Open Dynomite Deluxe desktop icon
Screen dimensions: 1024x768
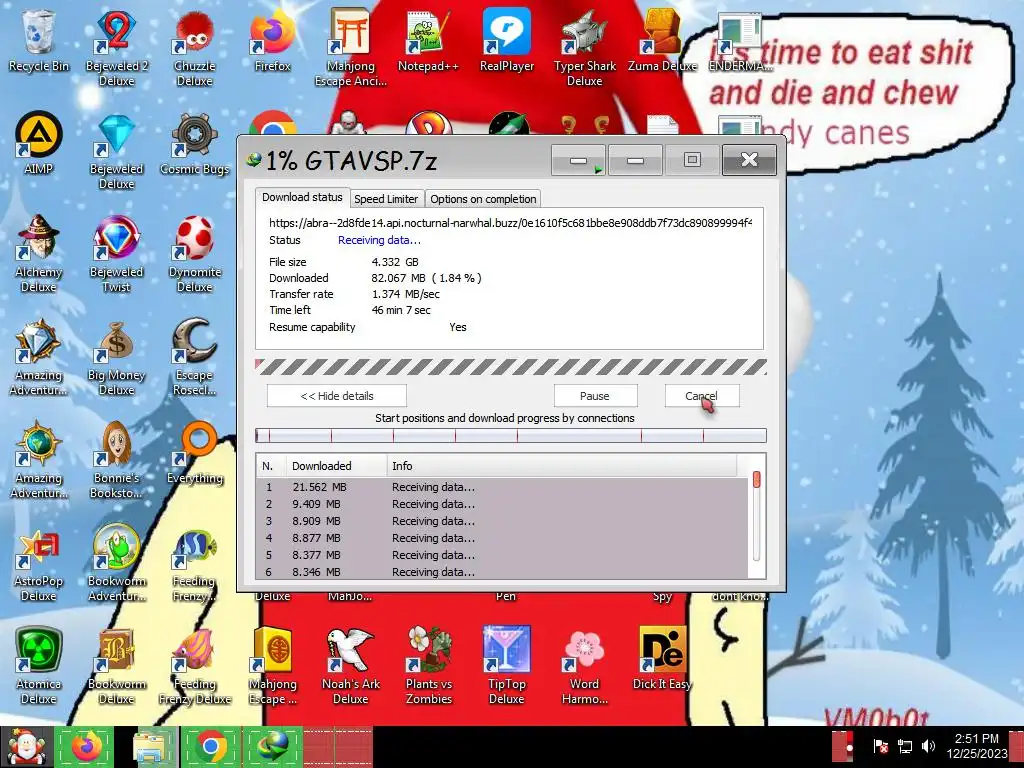pyautogui.click(x=195, y=254)
